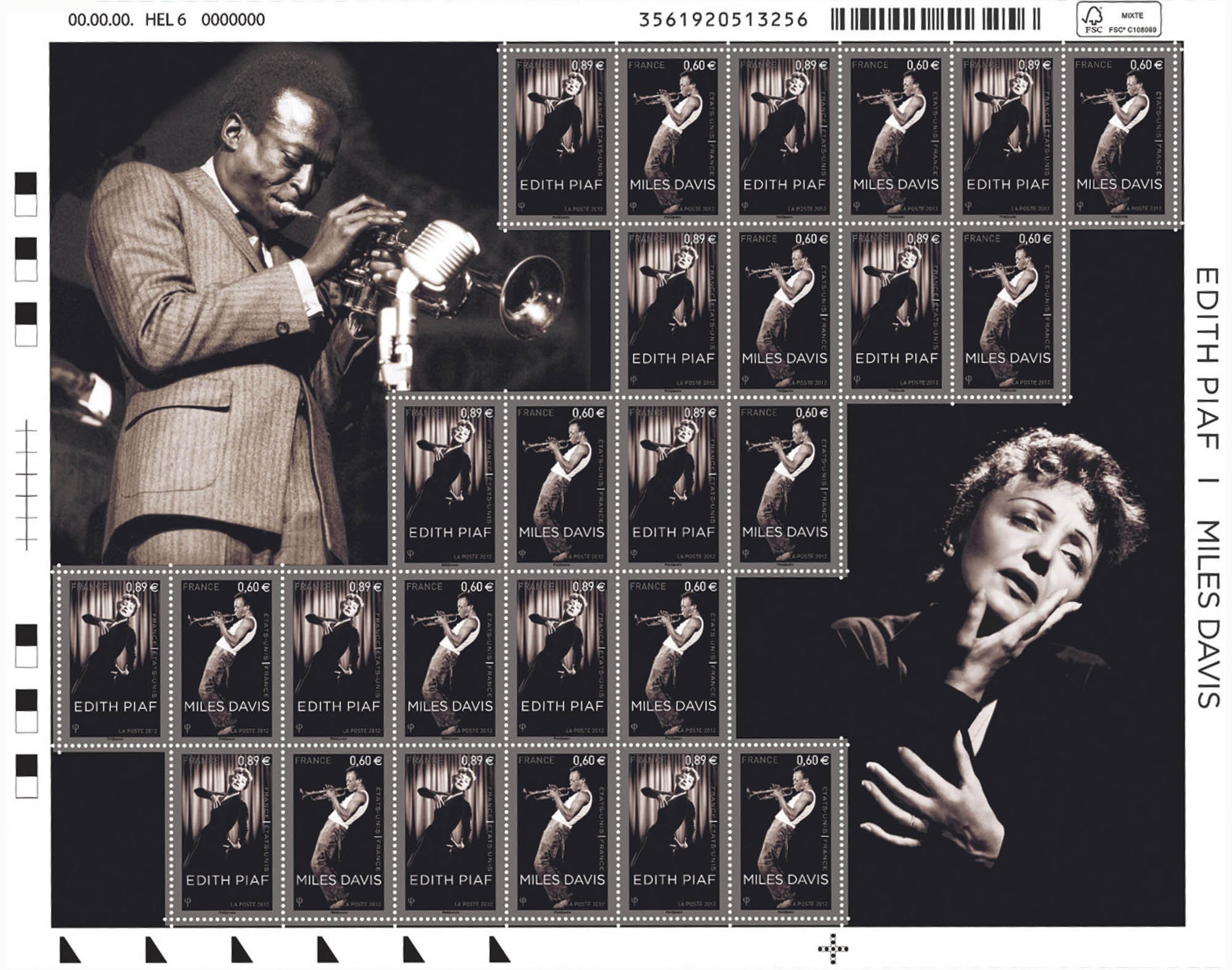Click the barcode stripes at the top

click(935, 19)
